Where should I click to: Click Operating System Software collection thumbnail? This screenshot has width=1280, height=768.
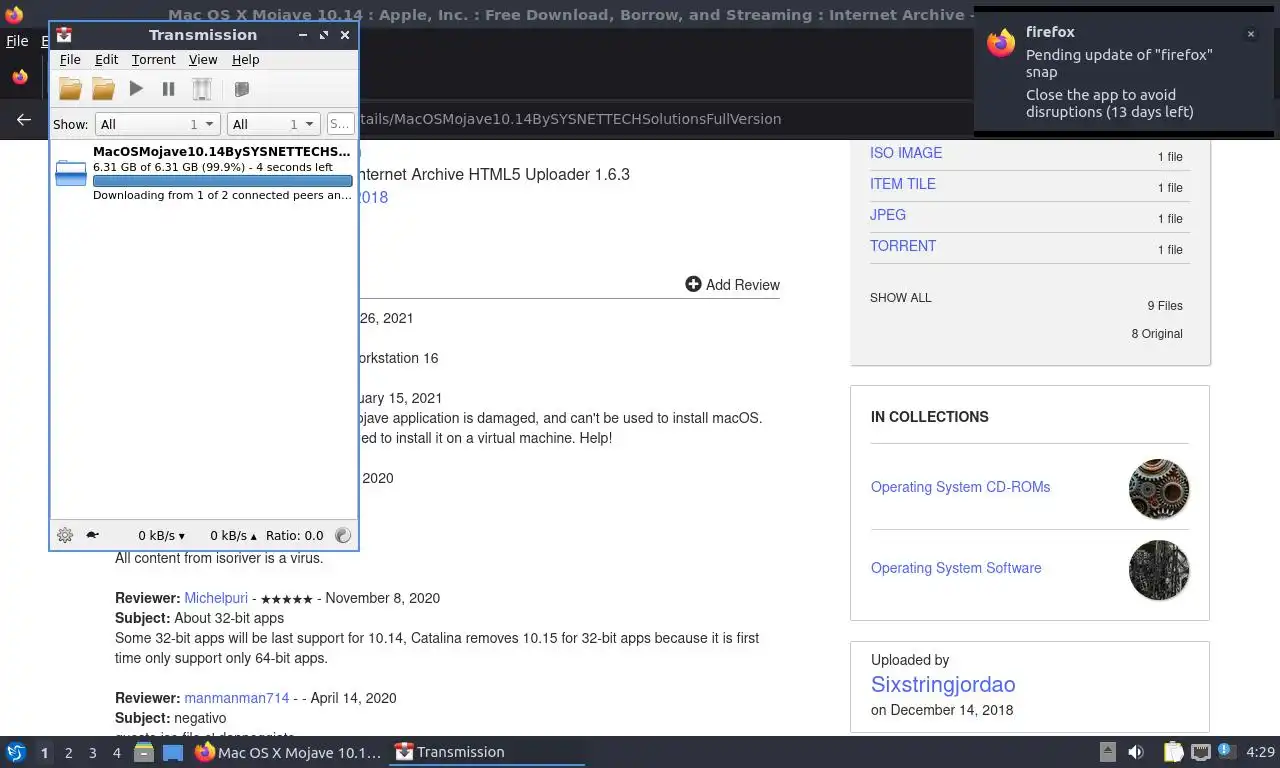click(x=1159, y=570)
